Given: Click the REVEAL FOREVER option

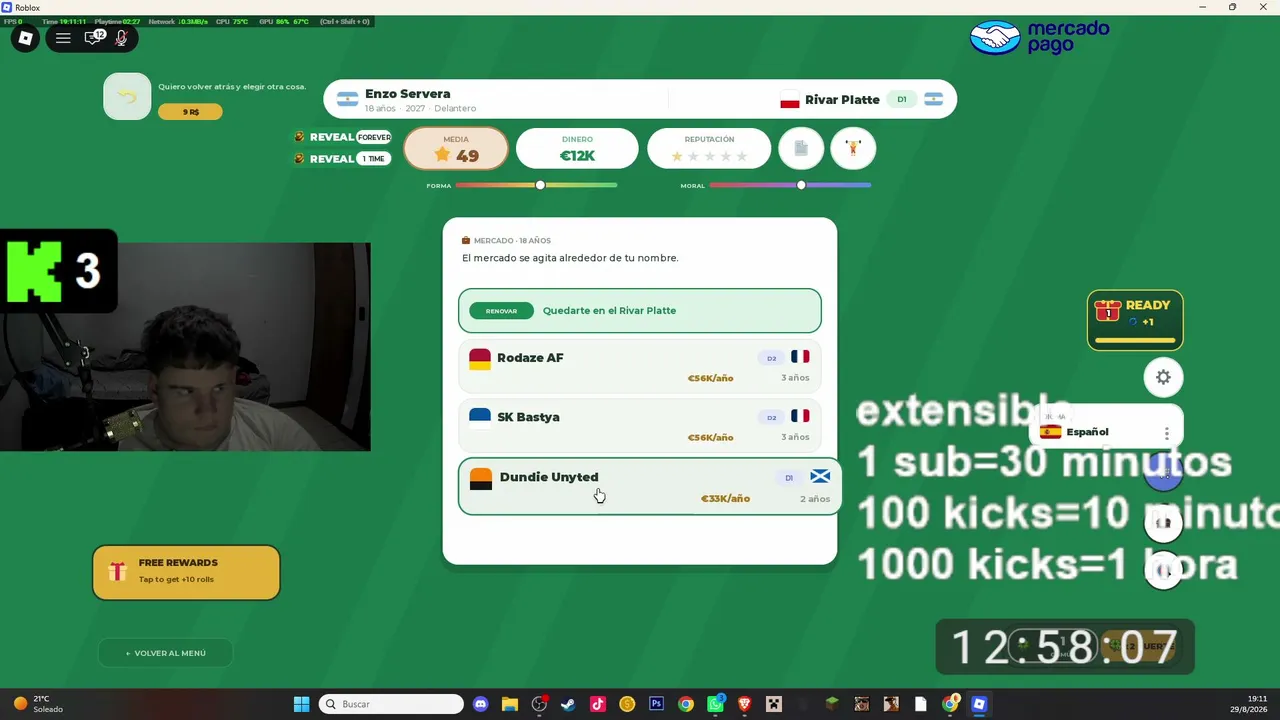Looking at the screenshot, I should (x=343, y=137).
